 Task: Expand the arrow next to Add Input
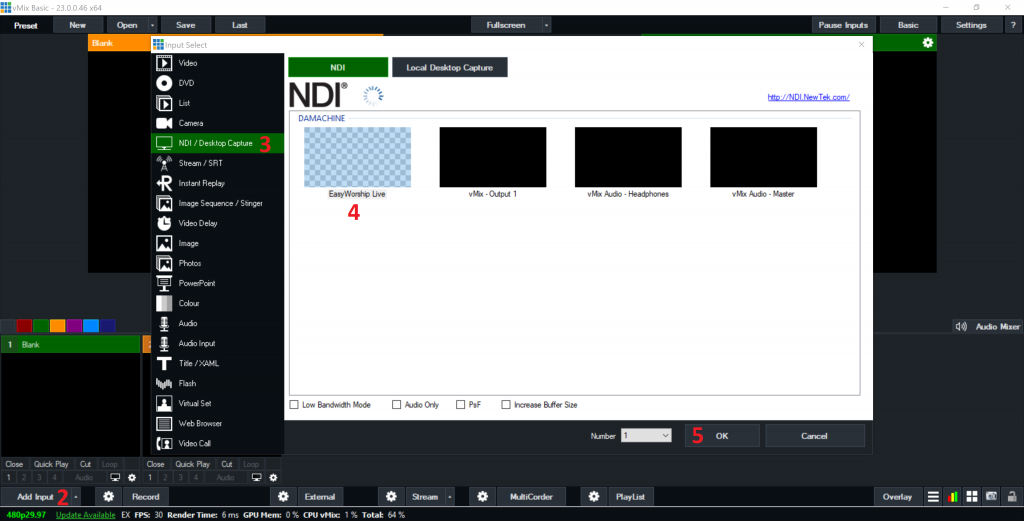coord(76,497)
